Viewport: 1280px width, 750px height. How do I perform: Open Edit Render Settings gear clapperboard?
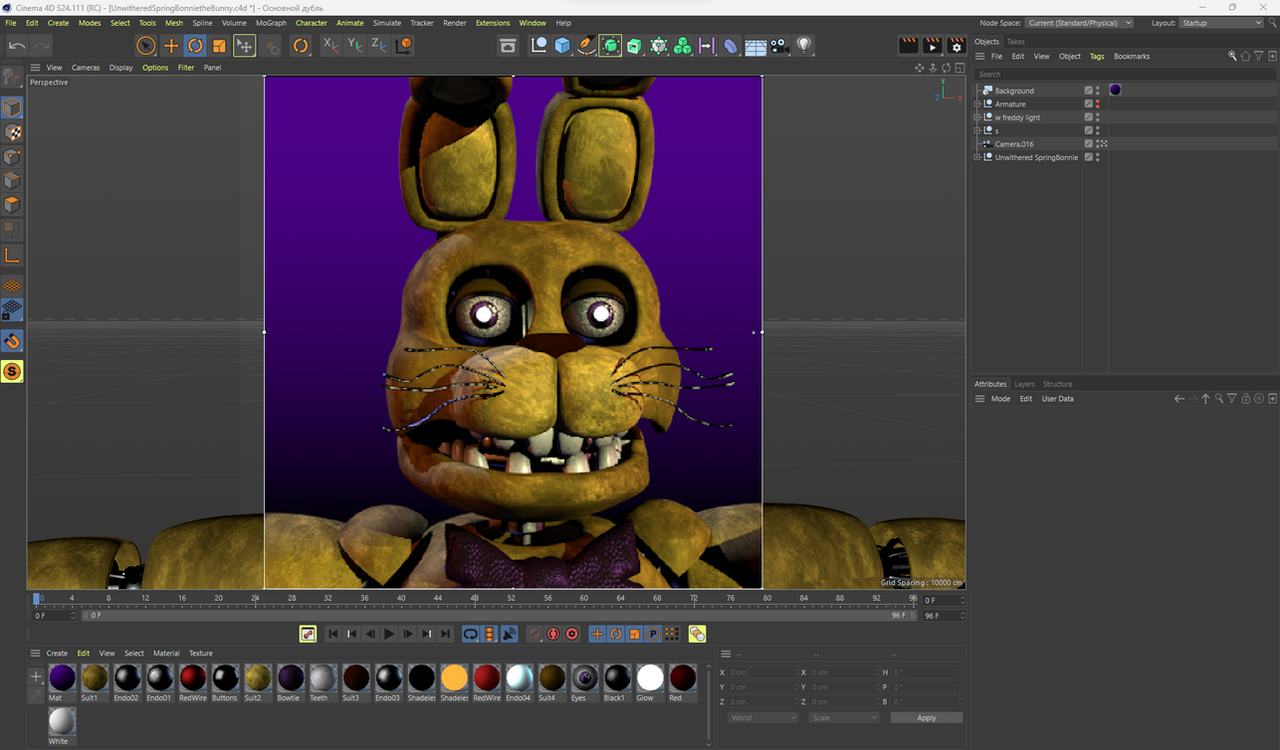[956, 45]
